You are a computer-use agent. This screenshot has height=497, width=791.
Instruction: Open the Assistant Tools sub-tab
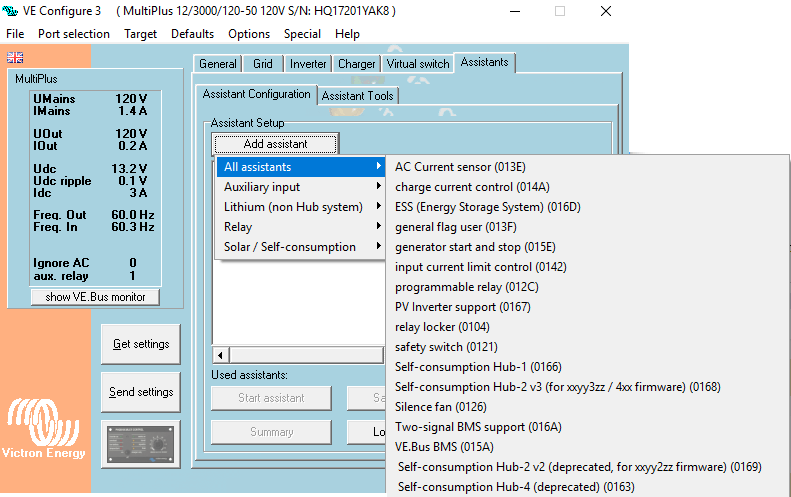357,96
